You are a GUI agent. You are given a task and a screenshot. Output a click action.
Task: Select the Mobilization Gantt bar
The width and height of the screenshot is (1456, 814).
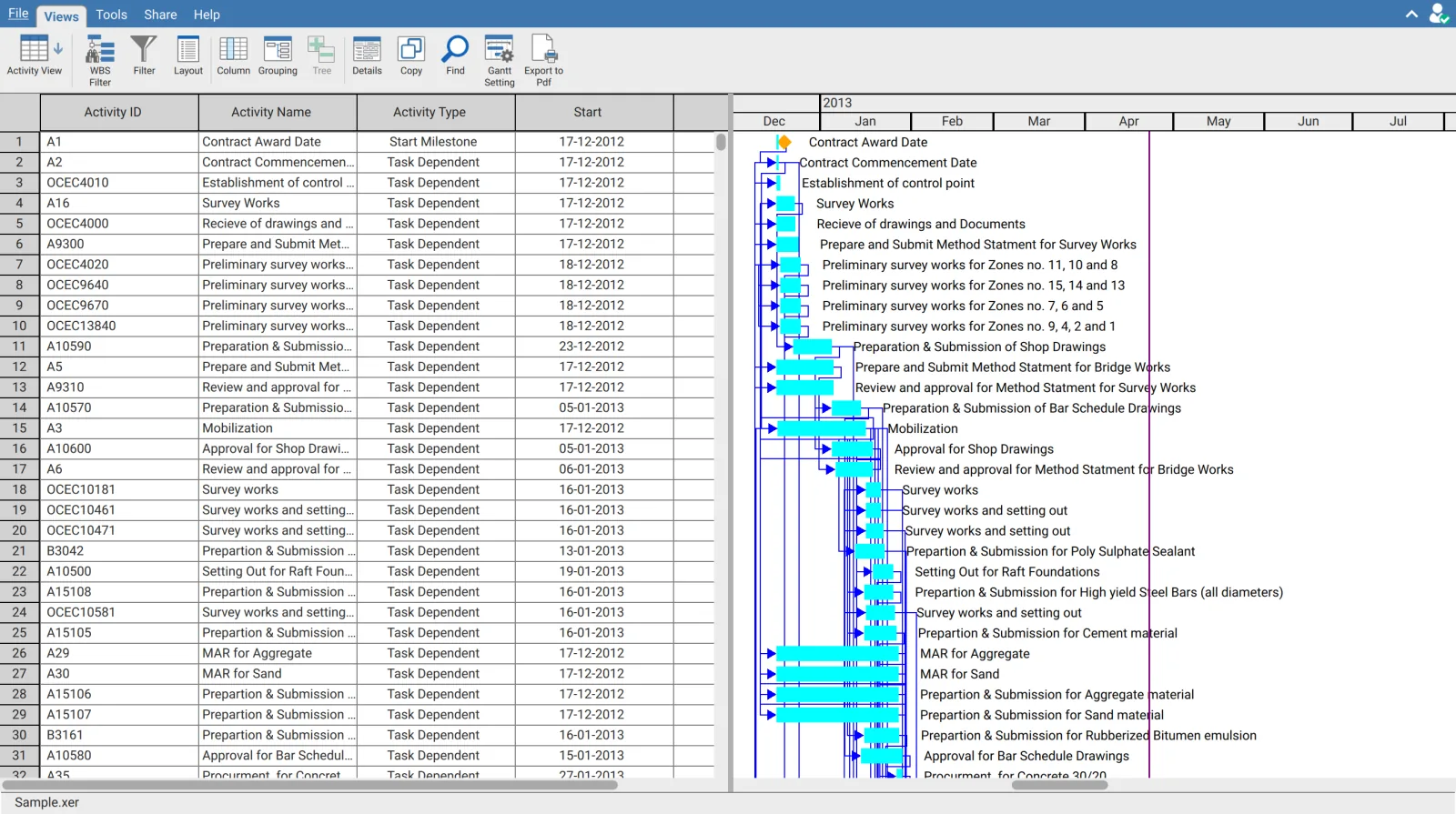(821, 428)
